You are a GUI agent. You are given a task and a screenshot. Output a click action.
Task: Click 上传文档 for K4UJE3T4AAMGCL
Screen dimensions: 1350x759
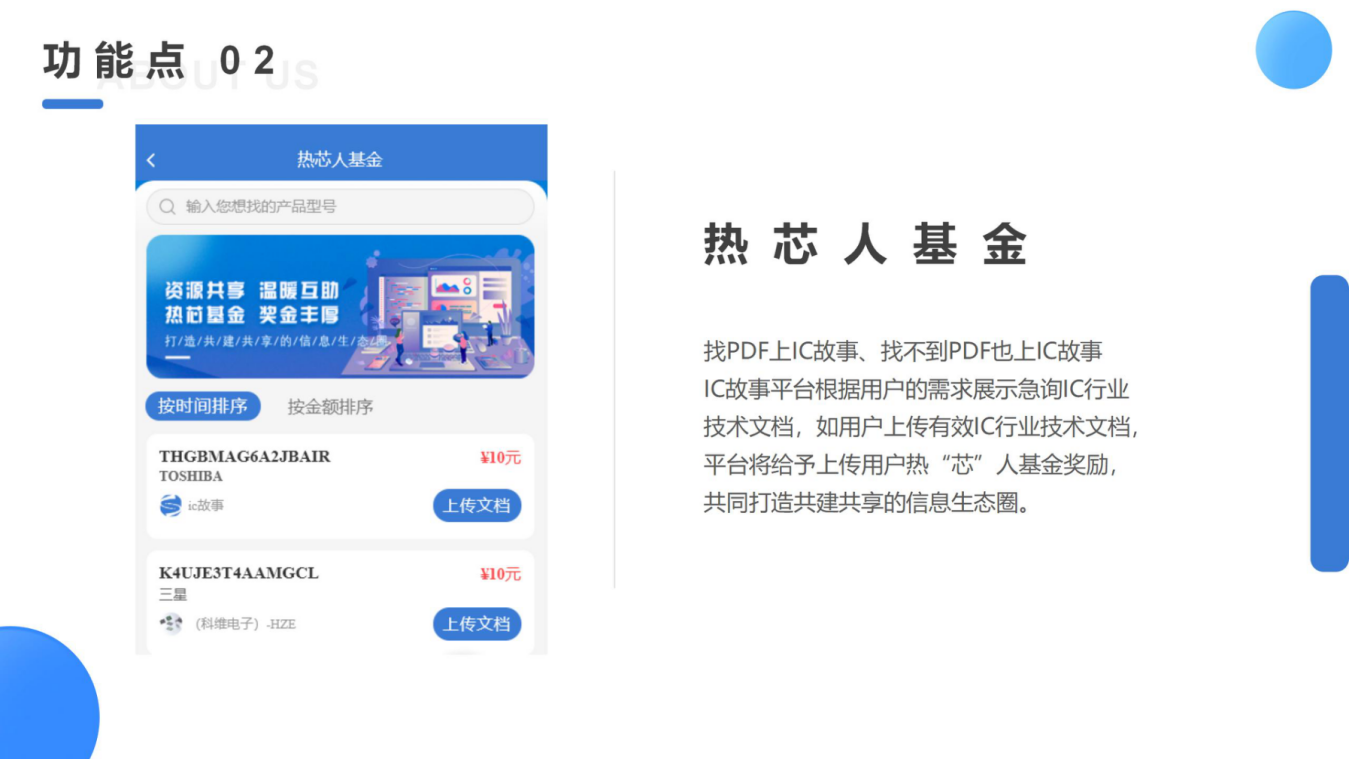[477, 624]
